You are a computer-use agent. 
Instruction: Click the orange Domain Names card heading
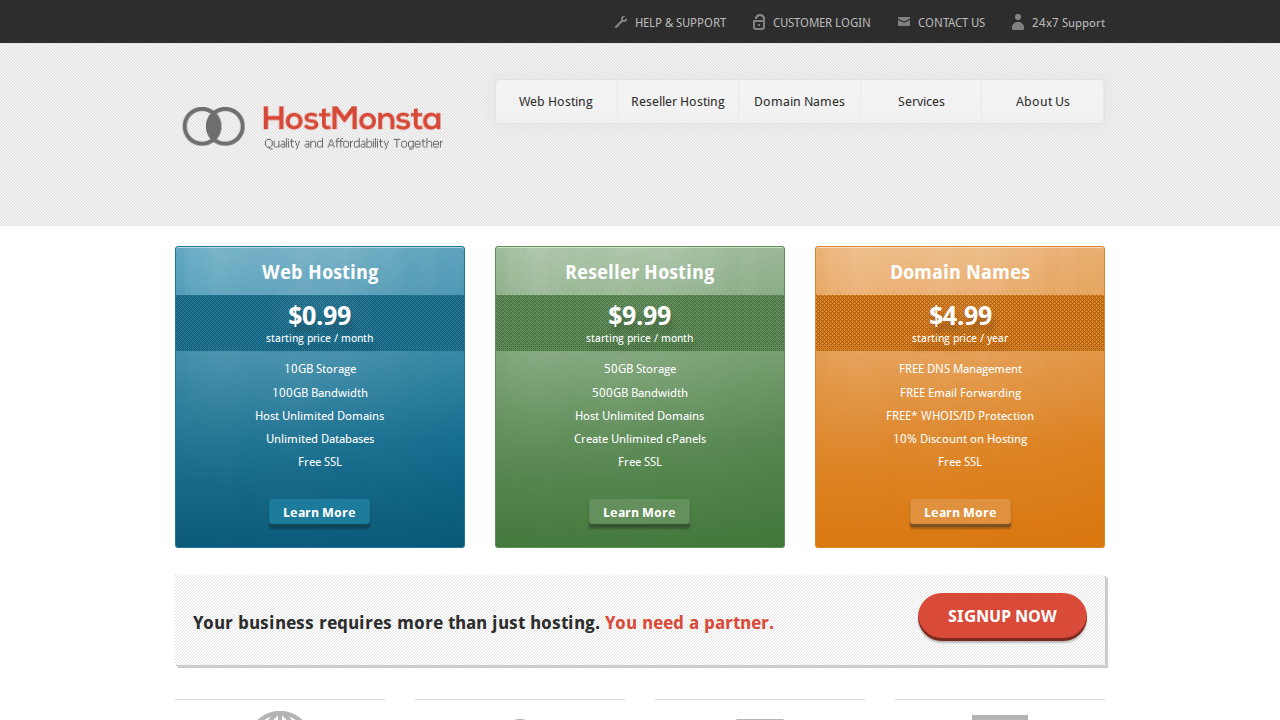[x=960, y=272]
